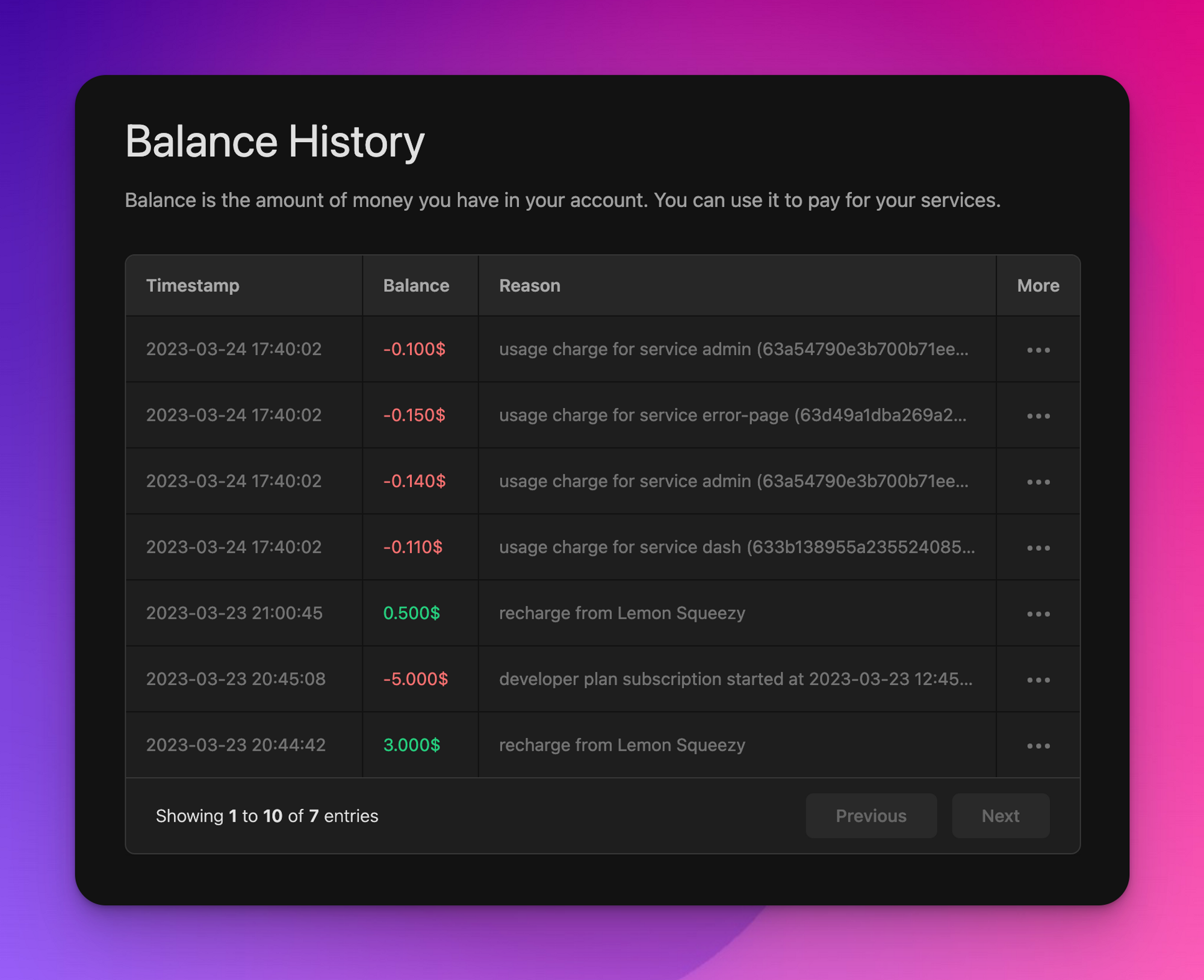Click the Timestamp column header
Screen dimensions: 1204x980
(193, 285)
